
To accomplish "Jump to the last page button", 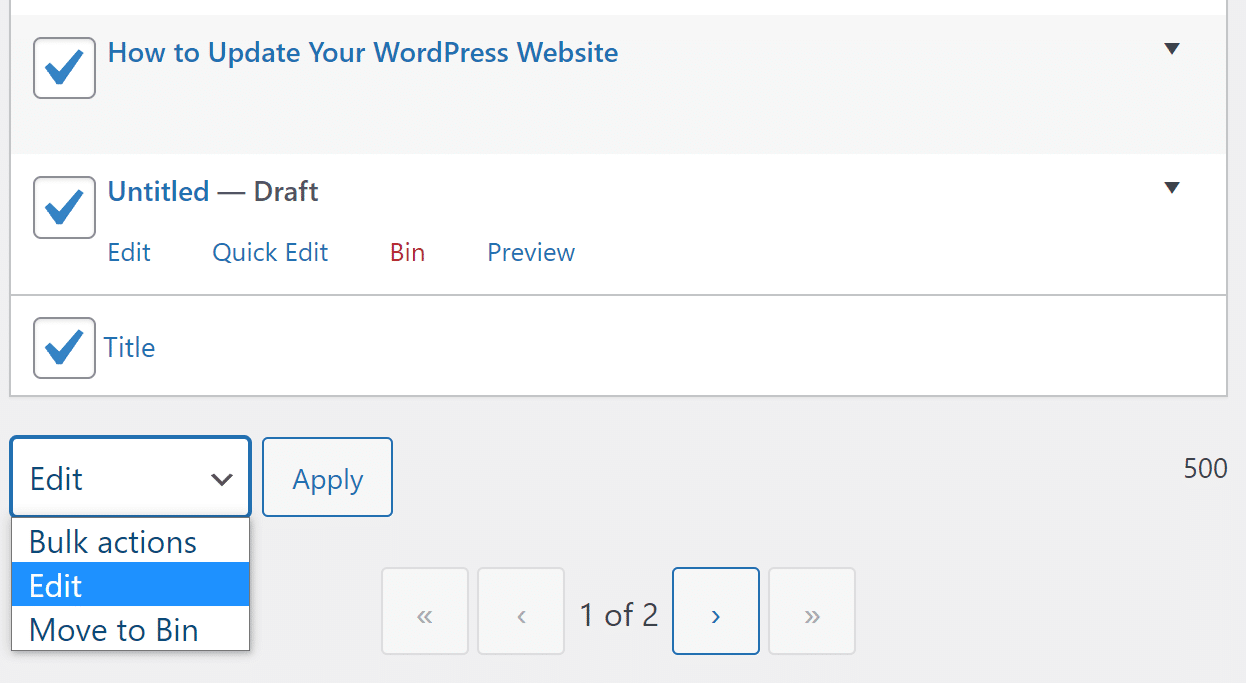I will (x=812, y=611).
